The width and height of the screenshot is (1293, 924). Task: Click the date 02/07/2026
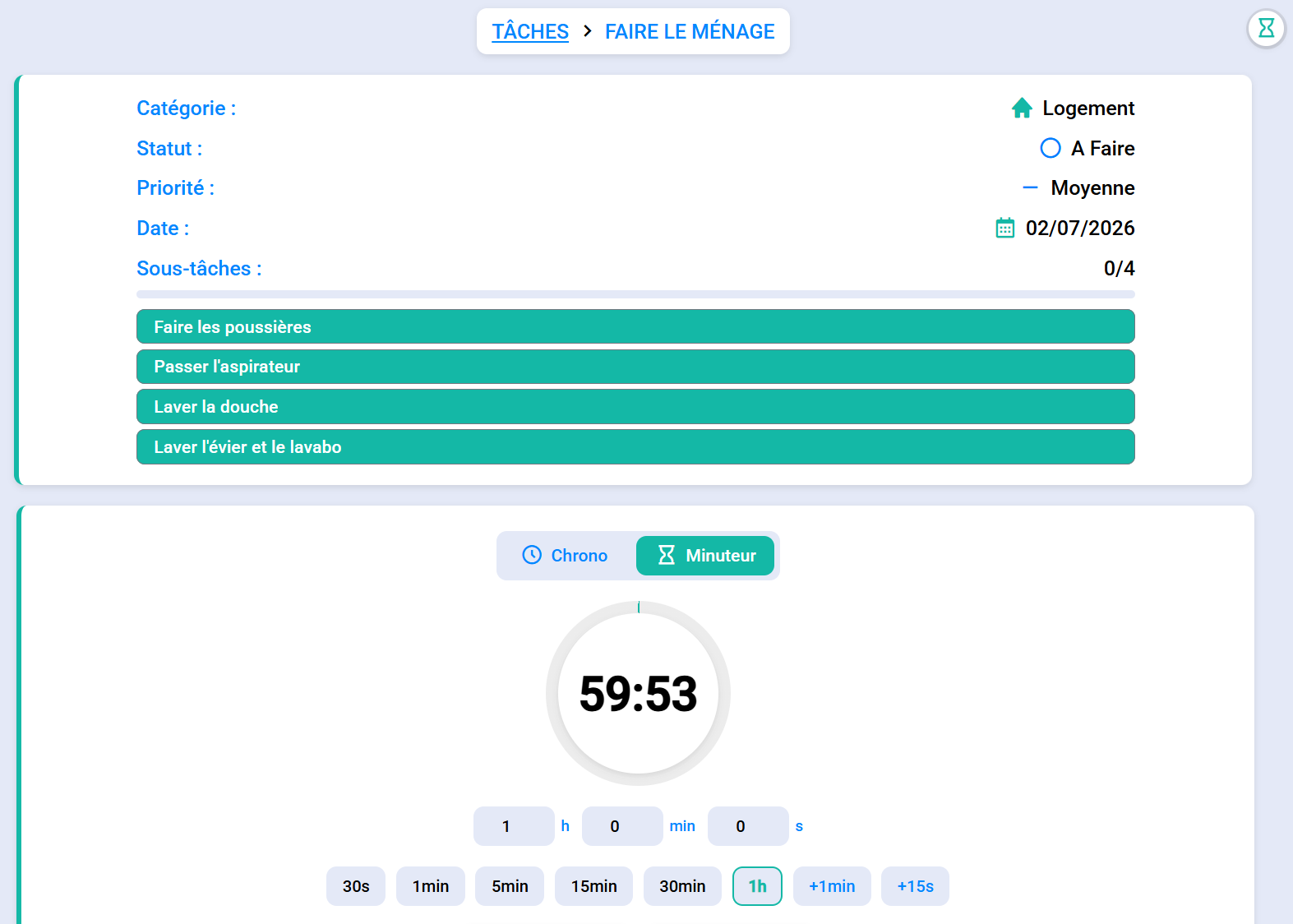pyautogui.click(x=1080, y=228)
